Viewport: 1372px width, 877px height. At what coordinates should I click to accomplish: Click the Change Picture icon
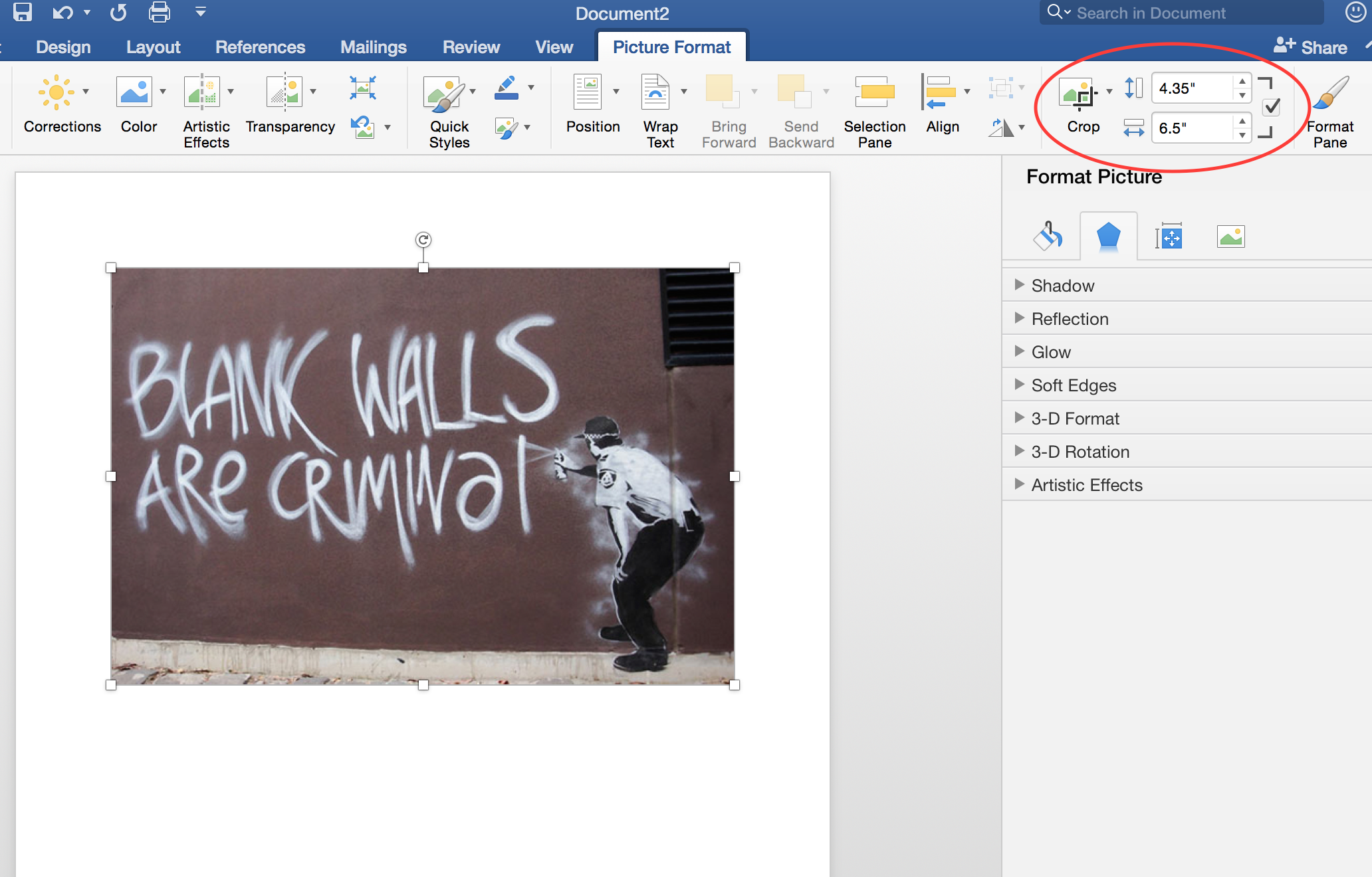[x=363, y=126]
